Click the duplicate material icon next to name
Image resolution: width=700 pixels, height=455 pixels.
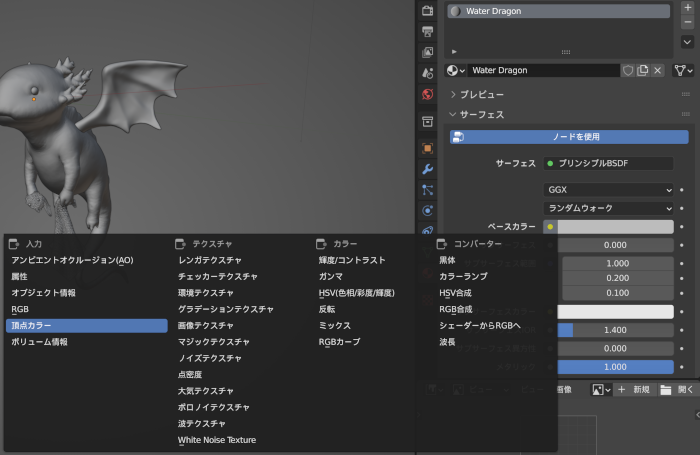(642, 71)
